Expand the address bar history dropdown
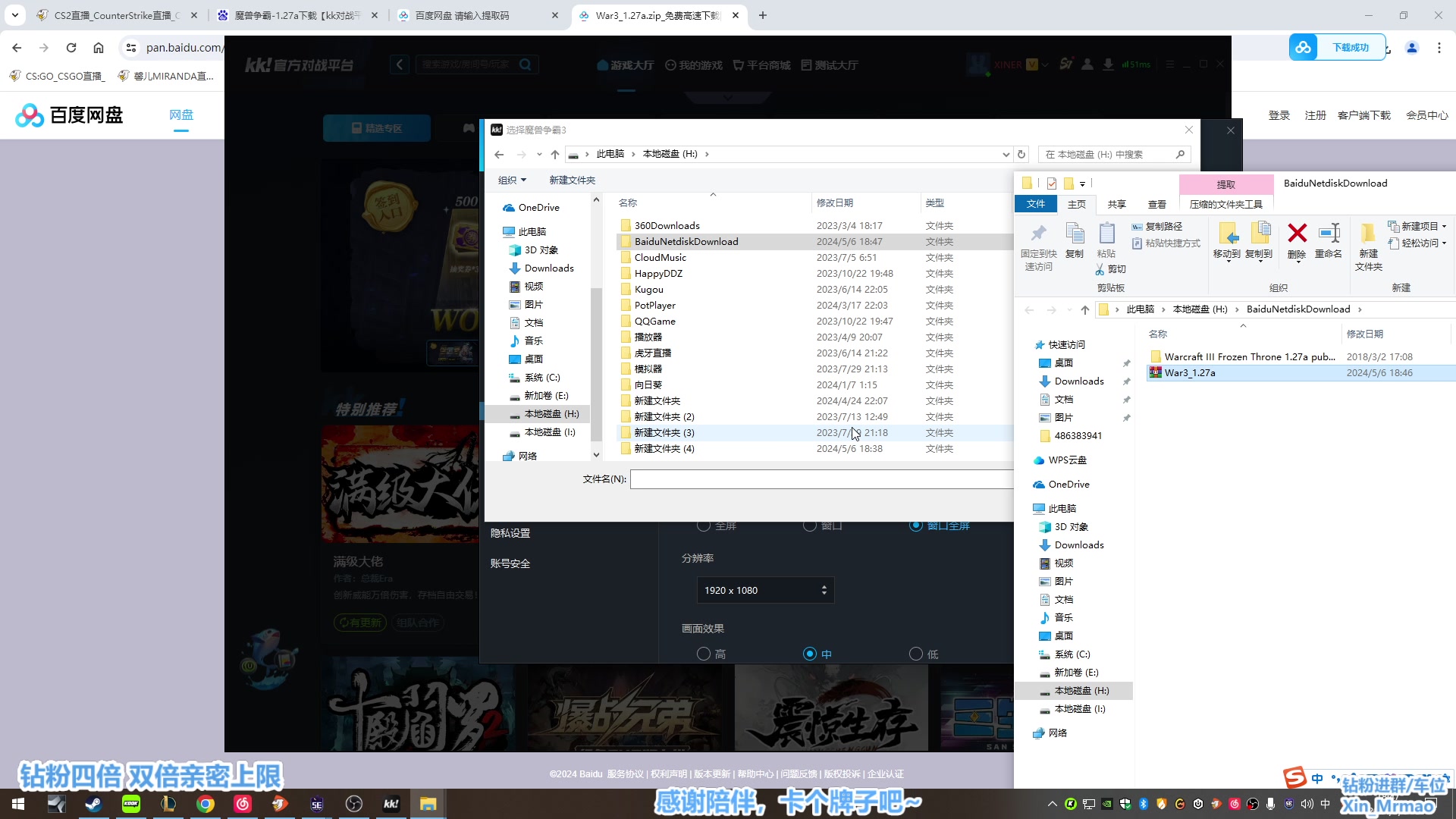1456x819 pixels. (x=1006, y=154)
